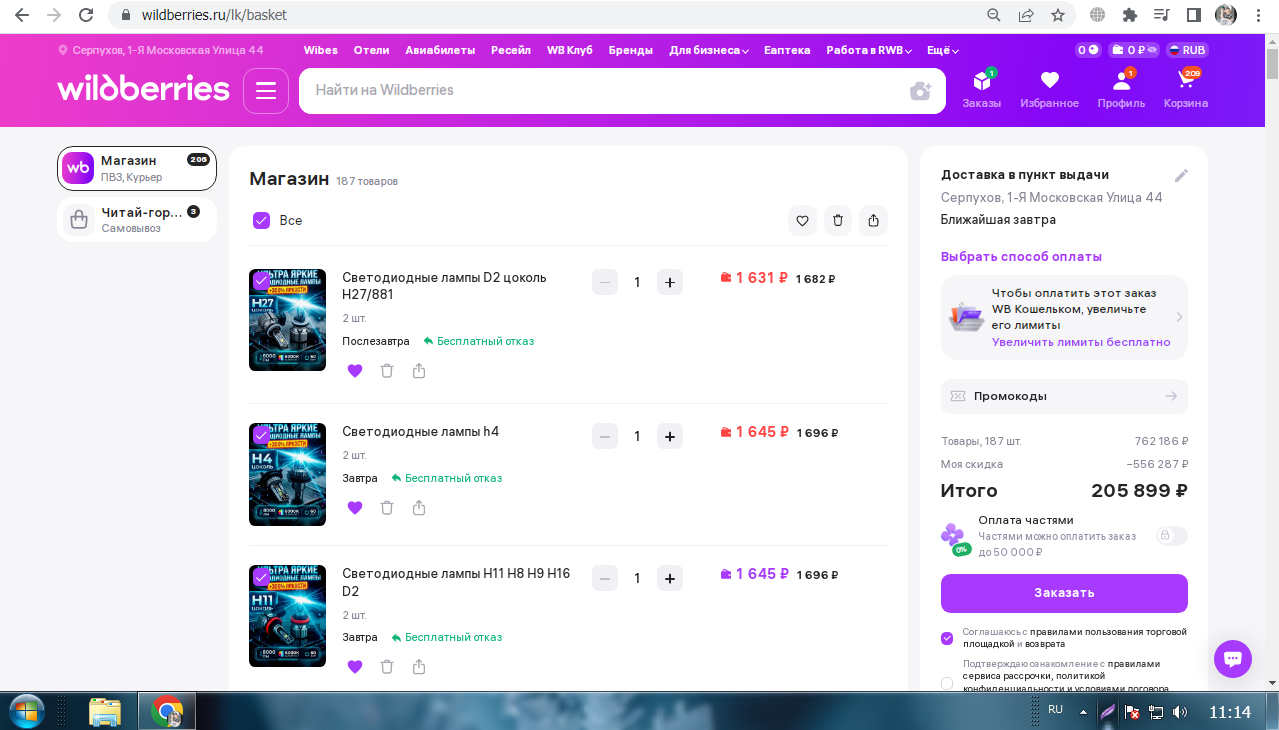Image resolution: width=1279 pixels, height=730 pixels.
Task: Uncheck the D2 H27/881 lamps item
Action: pos(262,281)
